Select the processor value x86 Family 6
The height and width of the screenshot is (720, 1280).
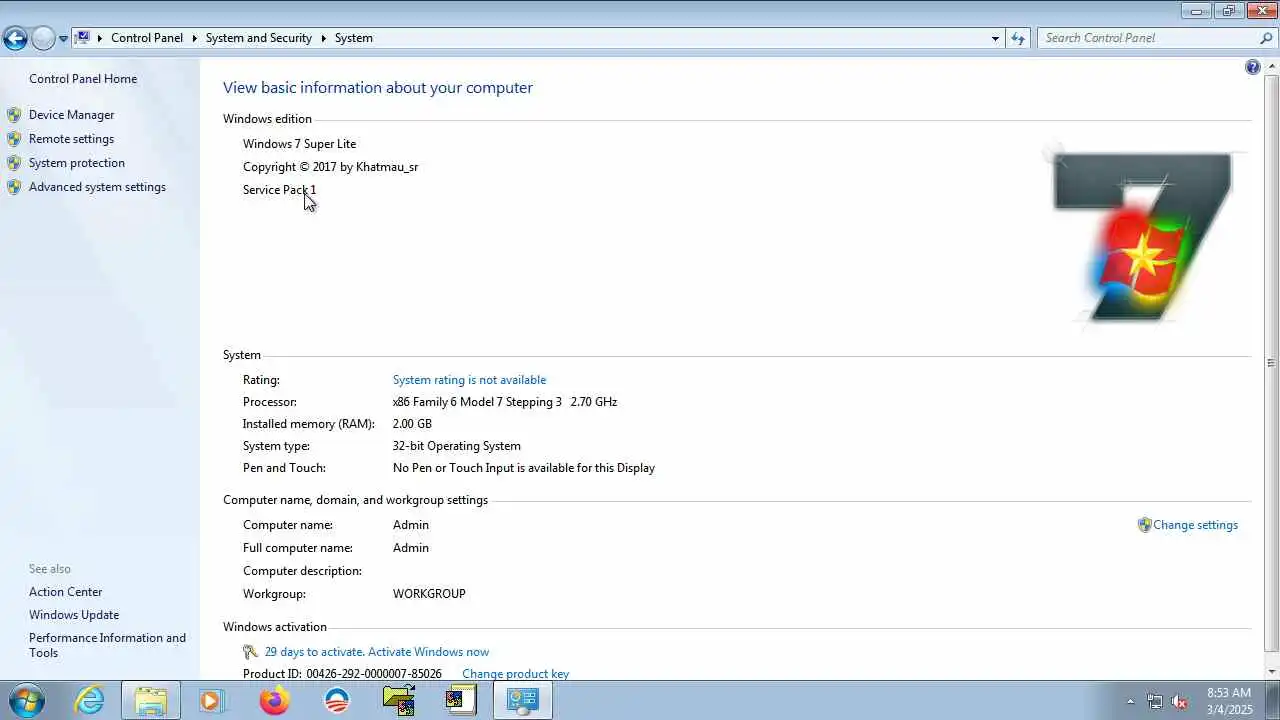pyautogui.click(x=505, y=402)
